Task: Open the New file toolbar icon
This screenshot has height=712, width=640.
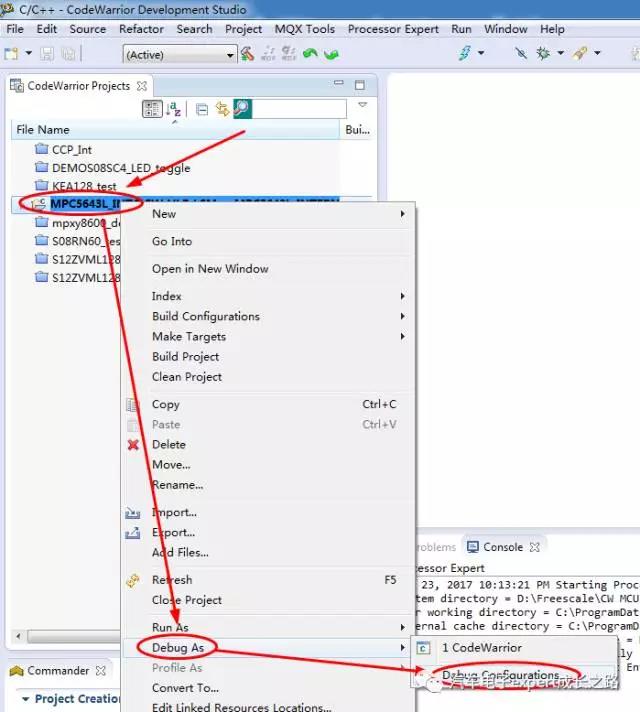Action: [x=14, y=54]
